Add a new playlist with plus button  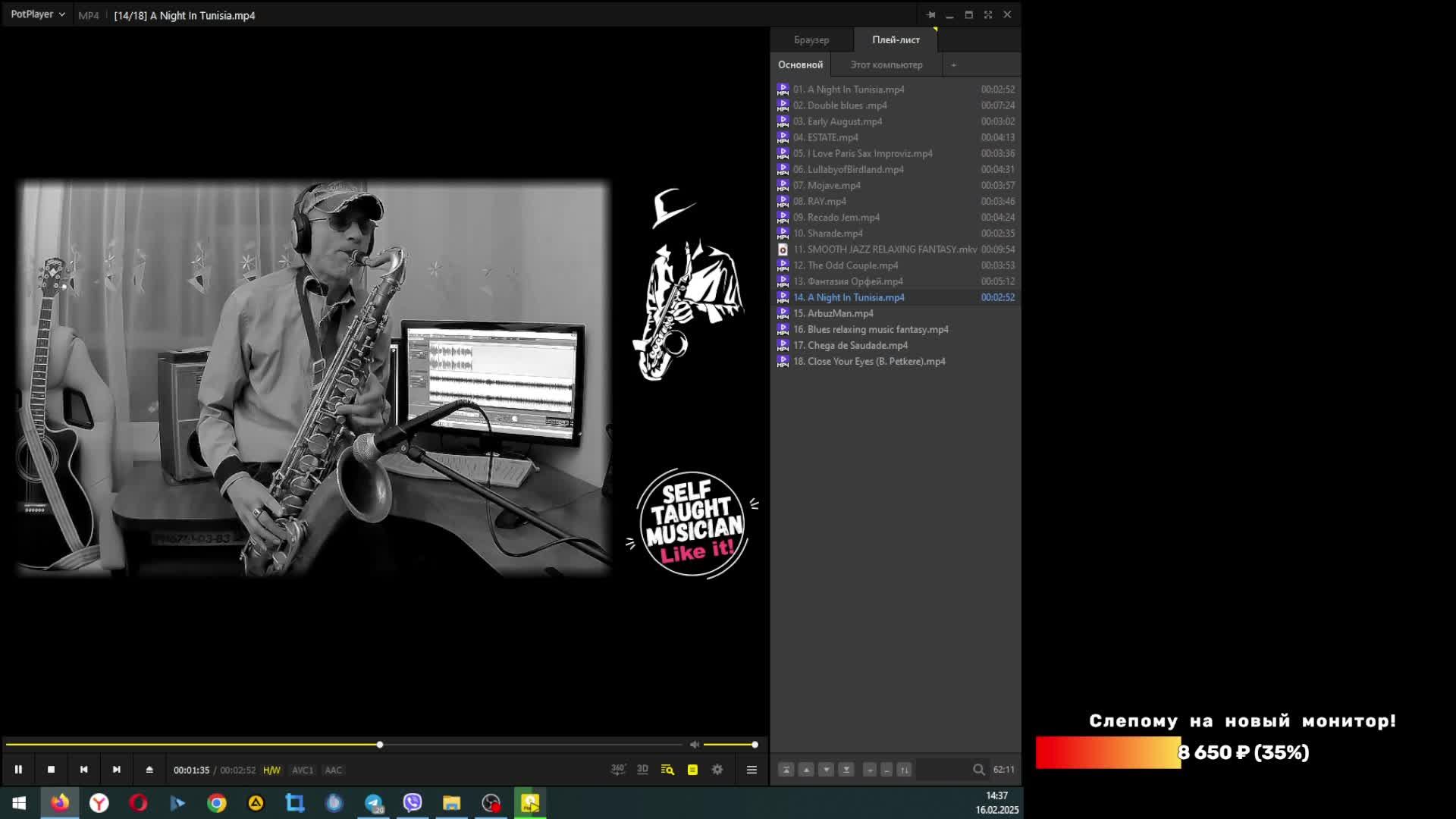pos(953,64)
